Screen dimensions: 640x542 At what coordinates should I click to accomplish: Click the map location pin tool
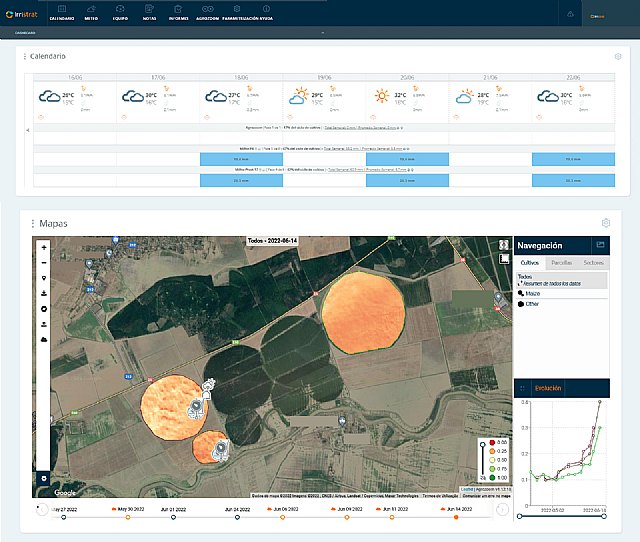(43, 278)
